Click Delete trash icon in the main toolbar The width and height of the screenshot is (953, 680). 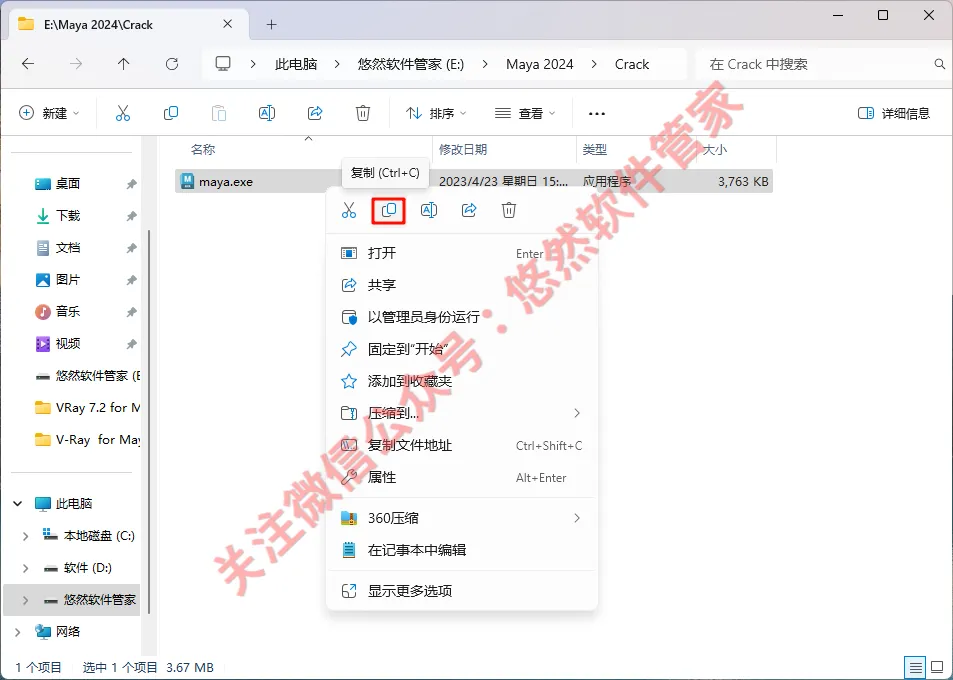[x=363, y=113]
